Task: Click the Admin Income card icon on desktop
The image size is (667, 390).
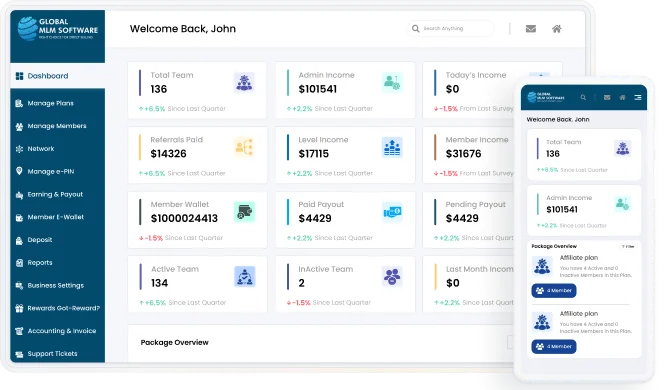Action: click(x=392, y=83)
